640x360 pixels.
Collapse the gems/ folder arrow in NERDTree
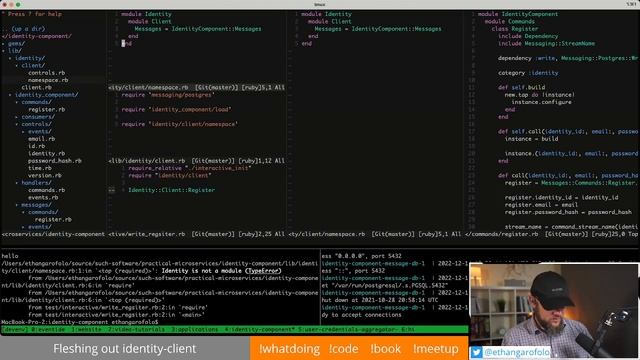[x=3, y=43]
